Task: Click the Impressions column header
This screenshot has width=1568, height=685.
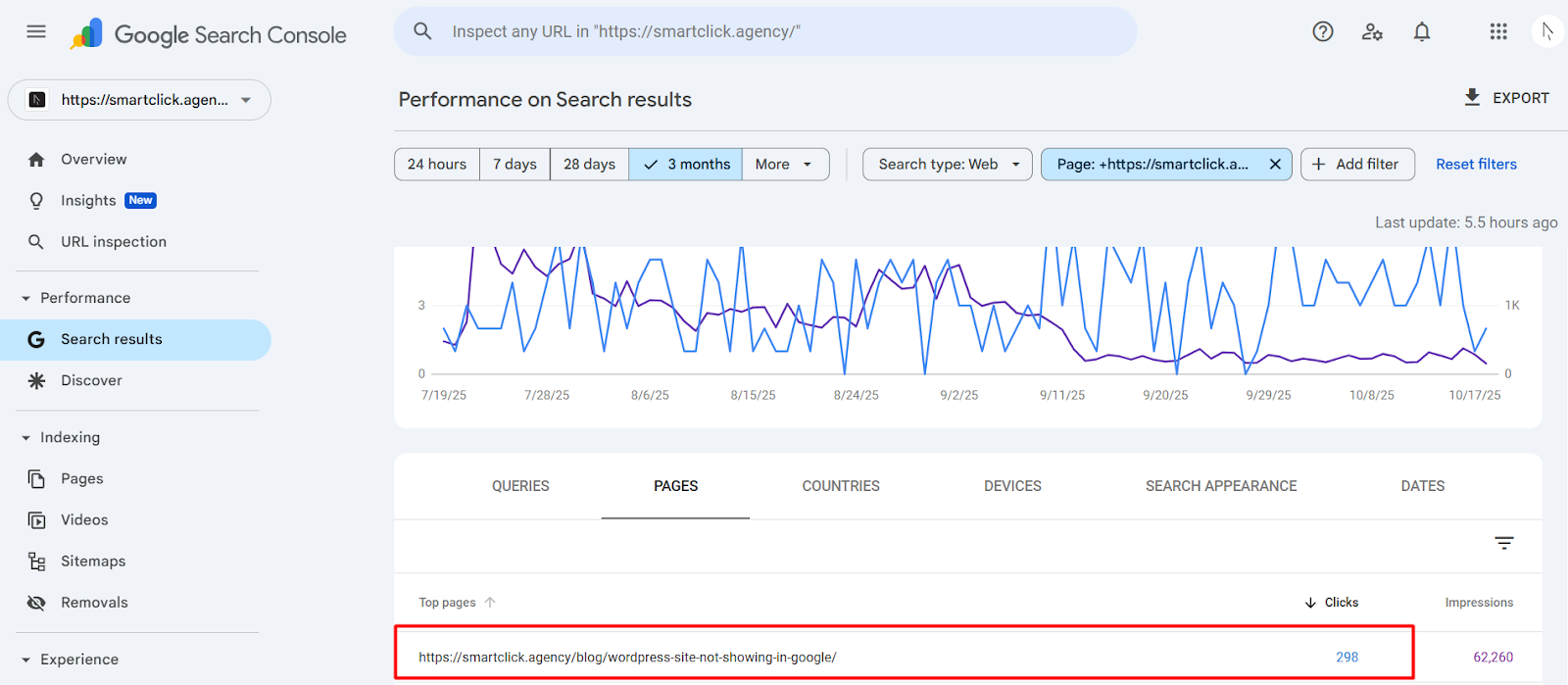Action: 1479,603
